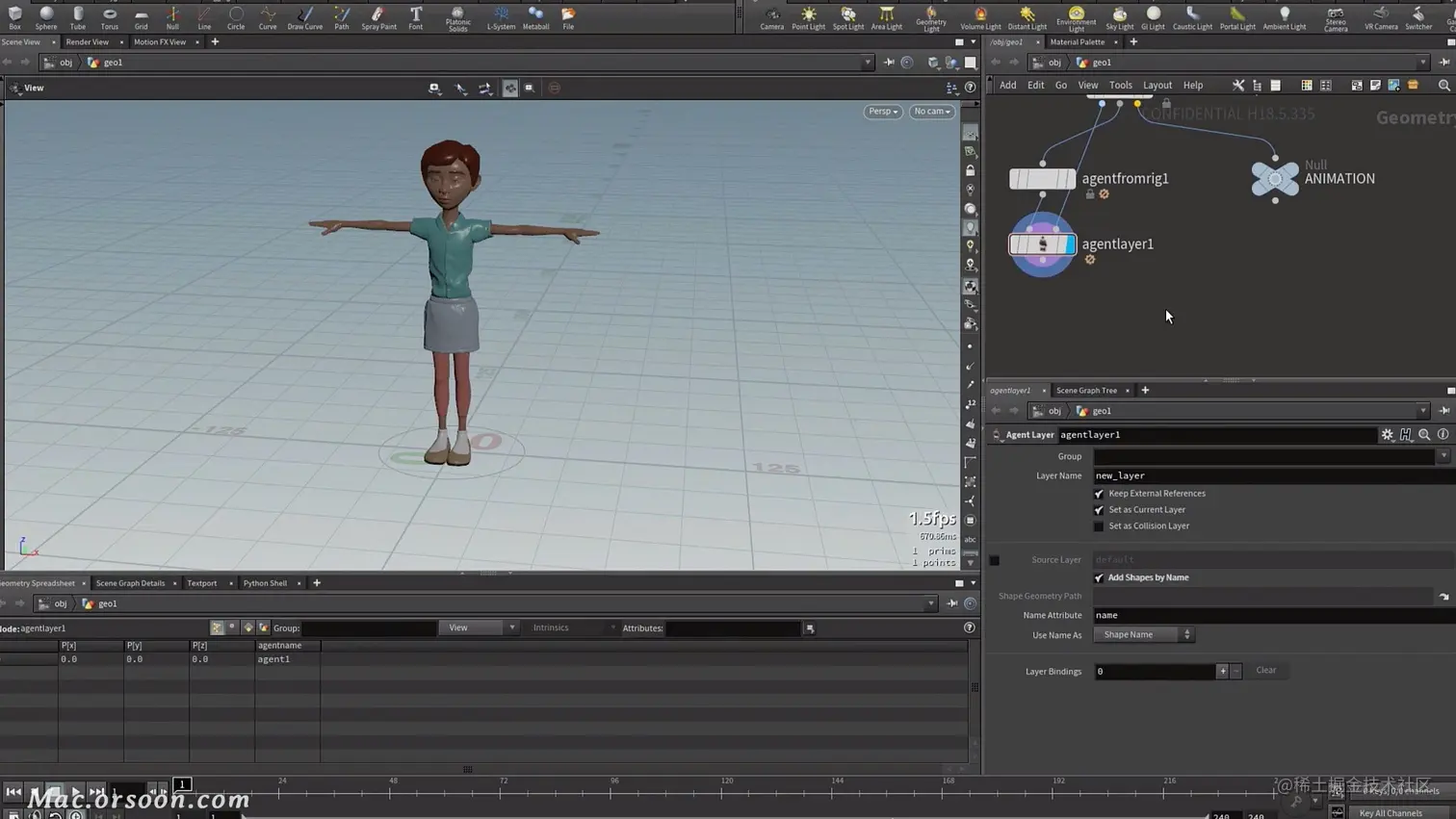Choose the L-System shelf tool

[x=501, y=16]
